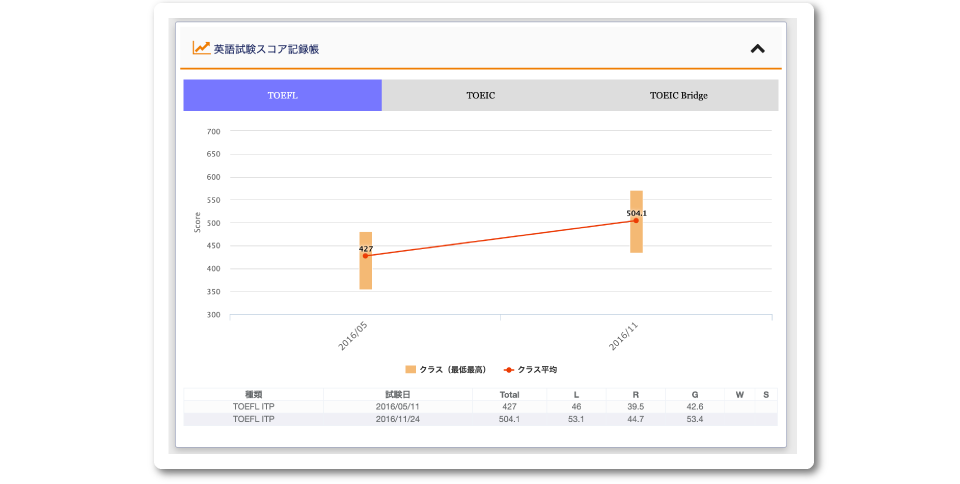Viewport: 960px width, 484px height.
Task: Click the 試験日 column header
Action: coord(397,395)
